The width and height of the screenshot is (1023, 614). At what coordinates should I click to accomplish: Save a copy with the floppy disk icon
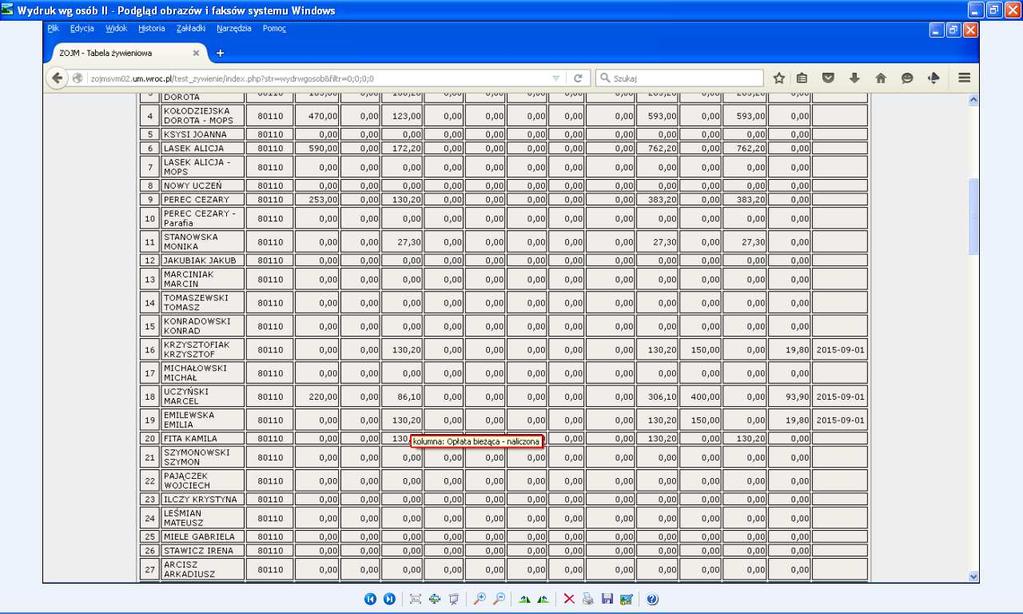pyautogui.click(x=607, y=599)
